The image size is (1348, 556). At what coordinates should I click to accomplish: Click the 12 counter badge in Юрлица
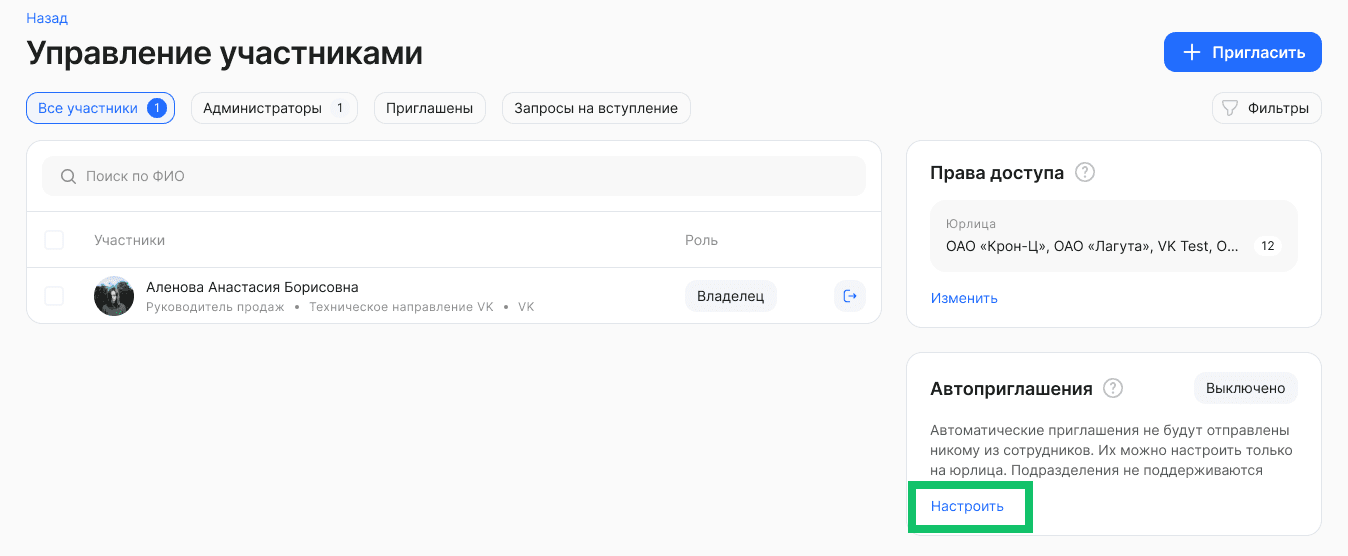point(1268,246)
